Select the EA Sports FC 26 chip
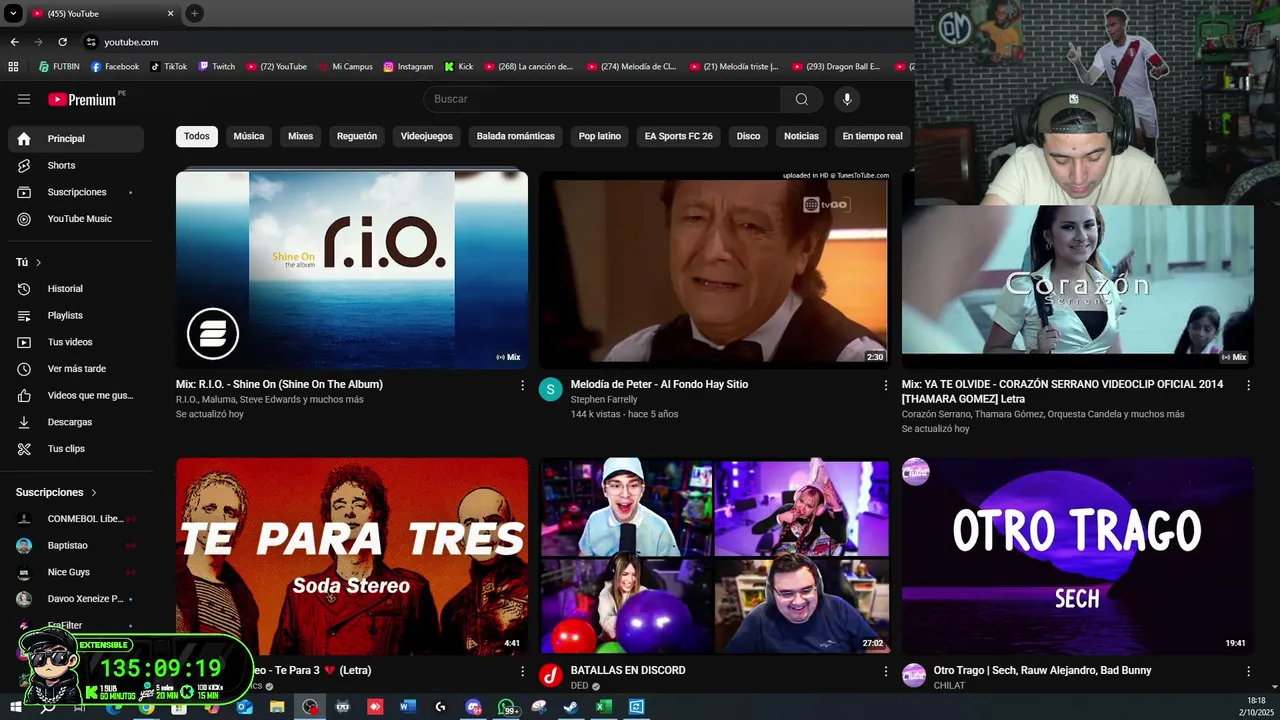 tap(679, 136)
